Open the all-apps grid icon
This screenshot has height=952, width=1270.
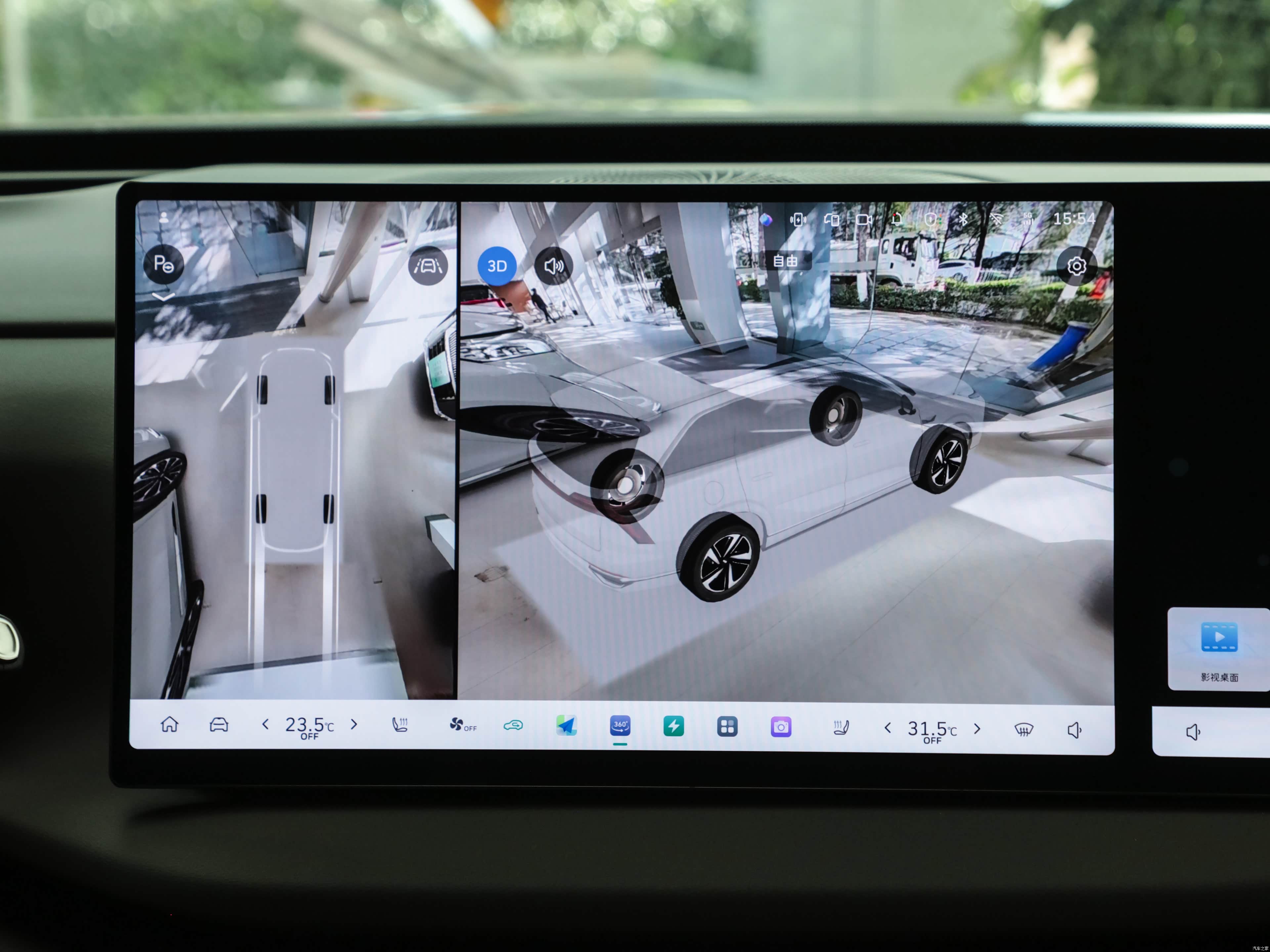[x=727, y=727]
